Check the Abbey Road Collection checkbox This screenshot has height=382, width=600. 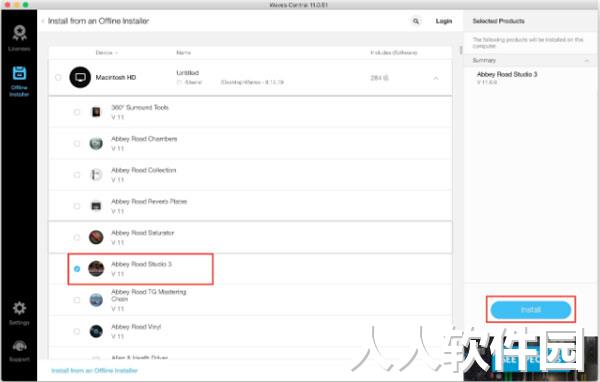coord(77,175)
